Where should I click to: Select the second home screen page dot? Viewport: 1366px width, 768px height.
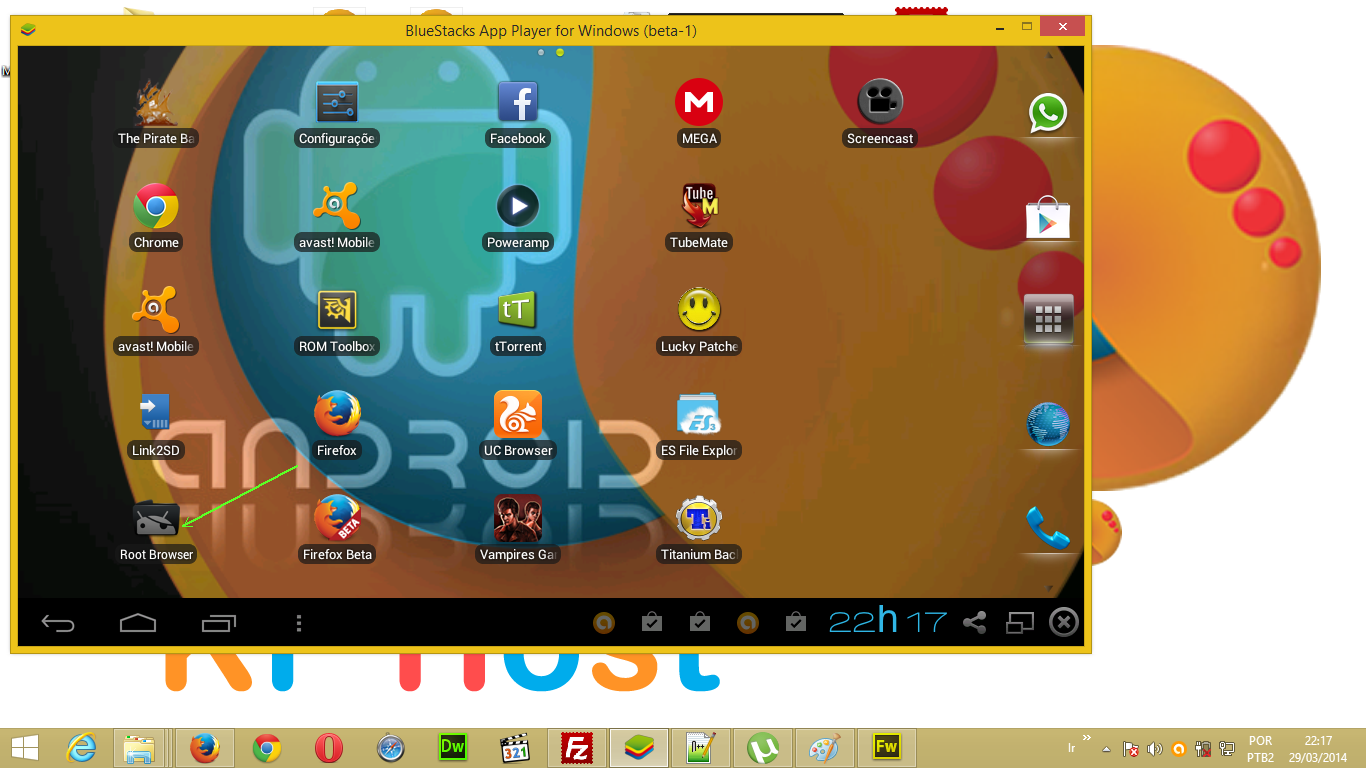click(x=560, y=52)
